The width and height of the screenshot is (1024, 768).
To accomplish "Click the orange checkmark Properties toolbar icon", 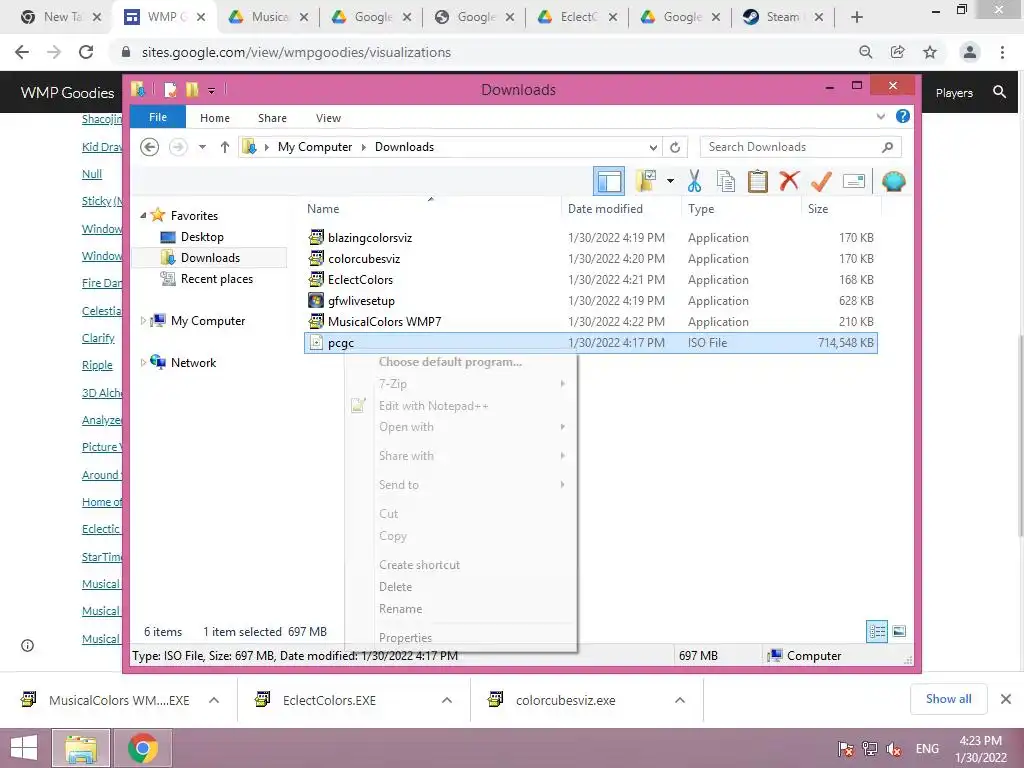I will point(821,181).
